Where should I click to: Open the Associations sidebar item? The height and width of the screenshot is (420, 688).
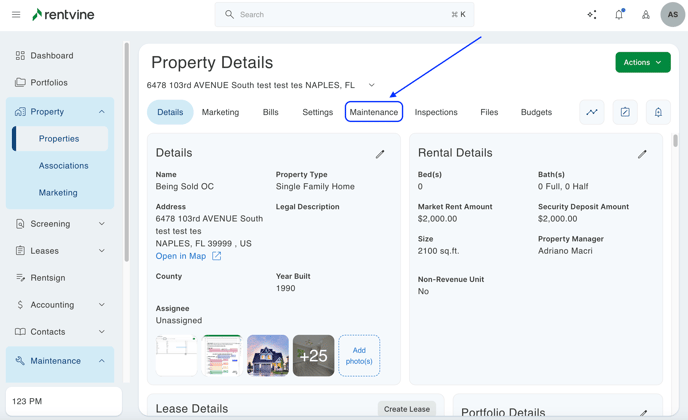point(64,166)
